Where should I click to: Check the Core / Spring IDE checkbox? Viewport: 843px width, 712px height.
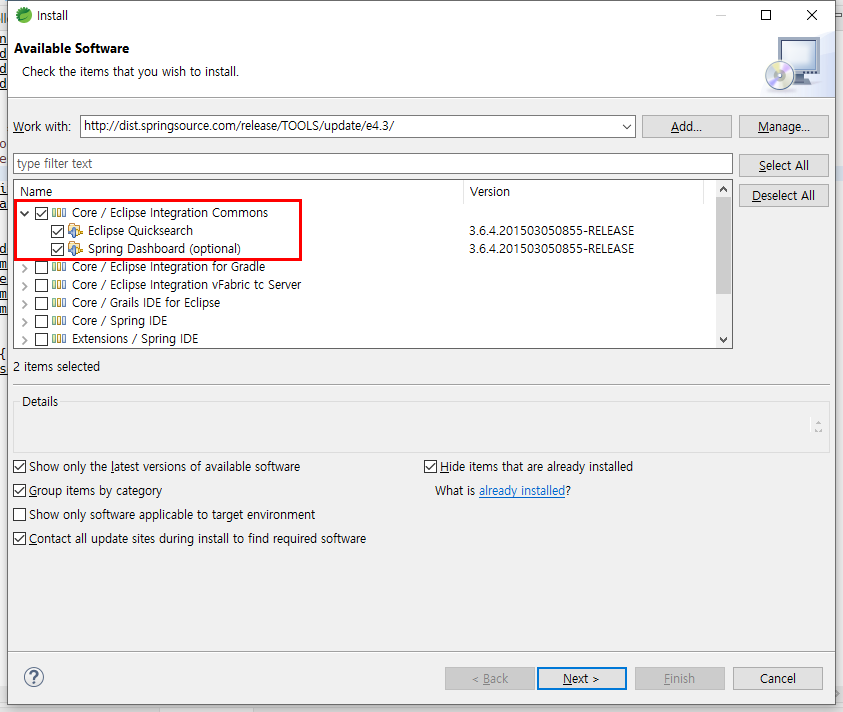click(41, 322)
